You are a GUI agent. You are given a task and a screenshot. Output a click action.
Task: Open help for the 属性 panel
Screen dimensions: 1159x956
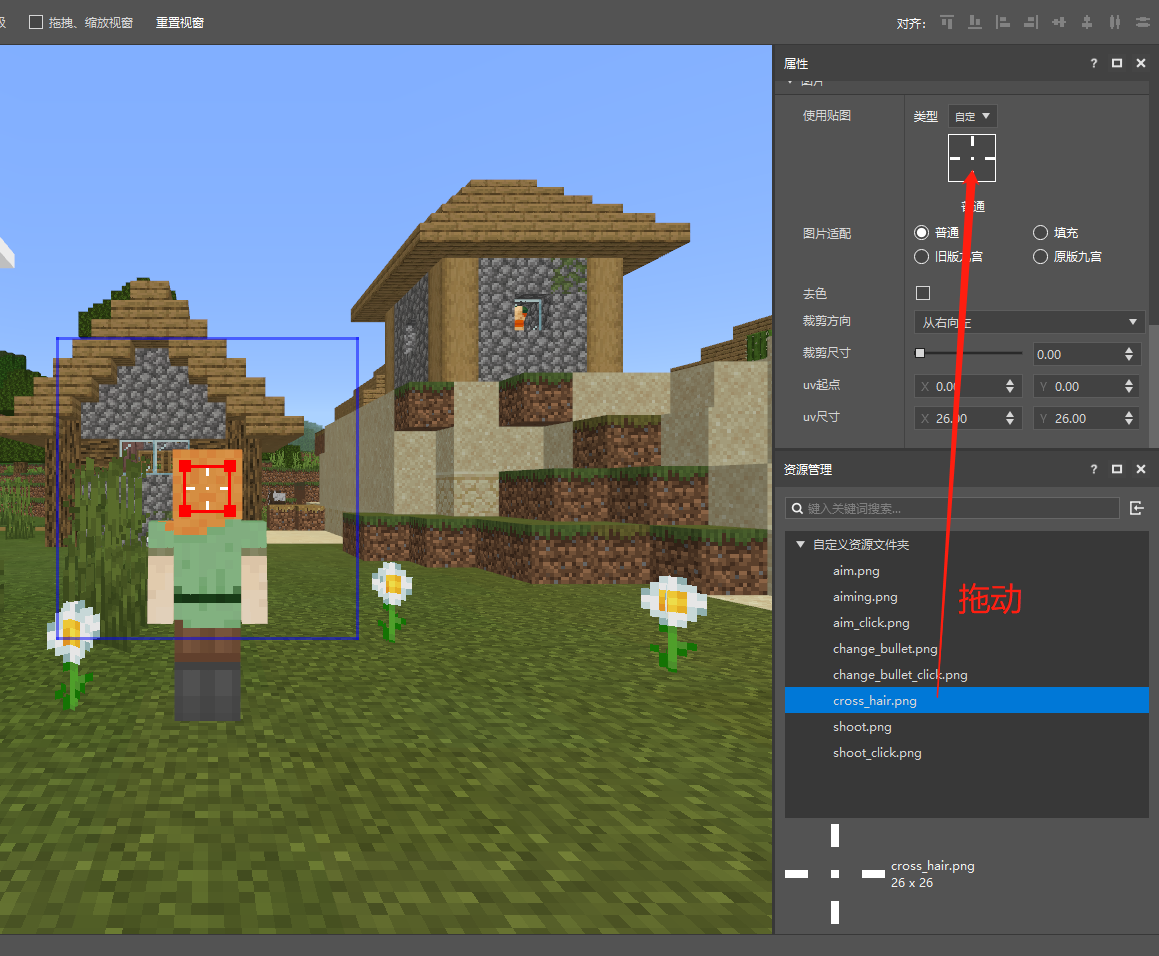point(1094,64)
